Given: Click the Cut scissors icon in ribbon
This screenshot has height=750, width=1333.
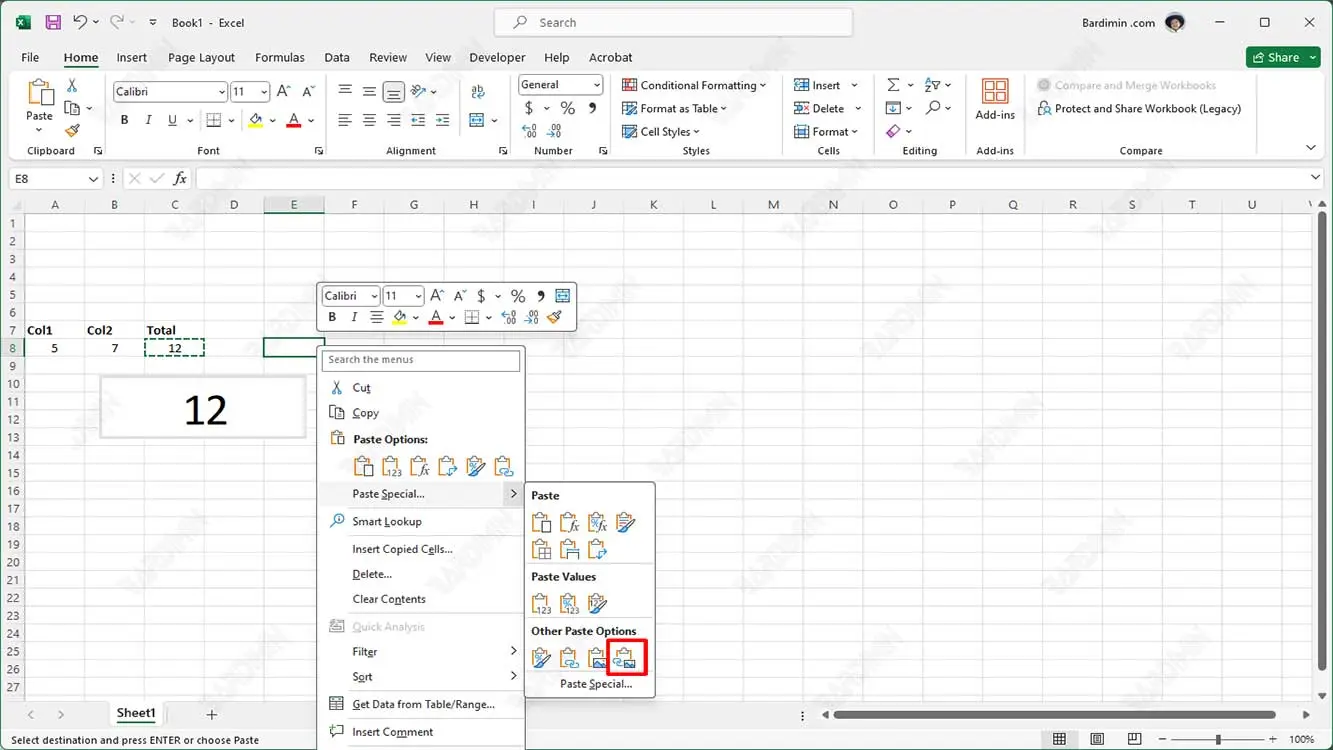Looking at the screenshot, I should (72, 86).
